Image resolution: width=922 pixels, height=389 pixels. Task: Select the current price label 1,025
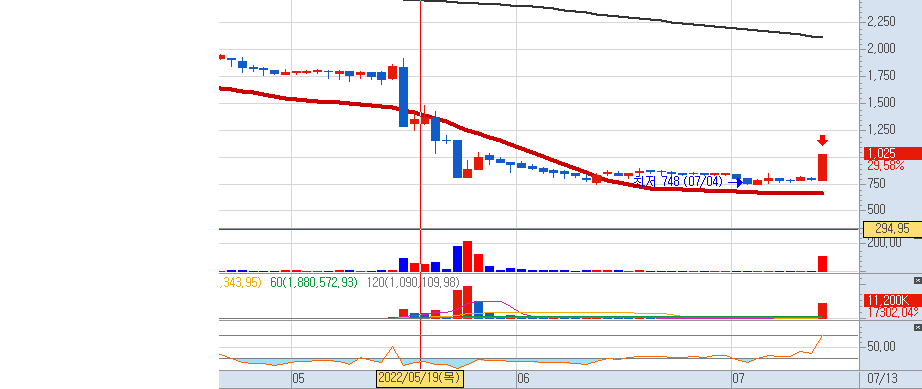pos(892,153)
